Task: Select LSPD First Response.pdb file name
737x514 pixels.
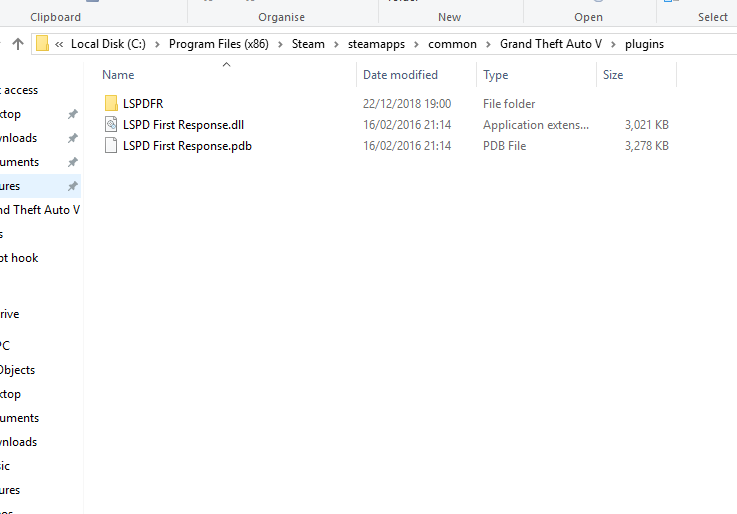Action: tap(187, 146)
